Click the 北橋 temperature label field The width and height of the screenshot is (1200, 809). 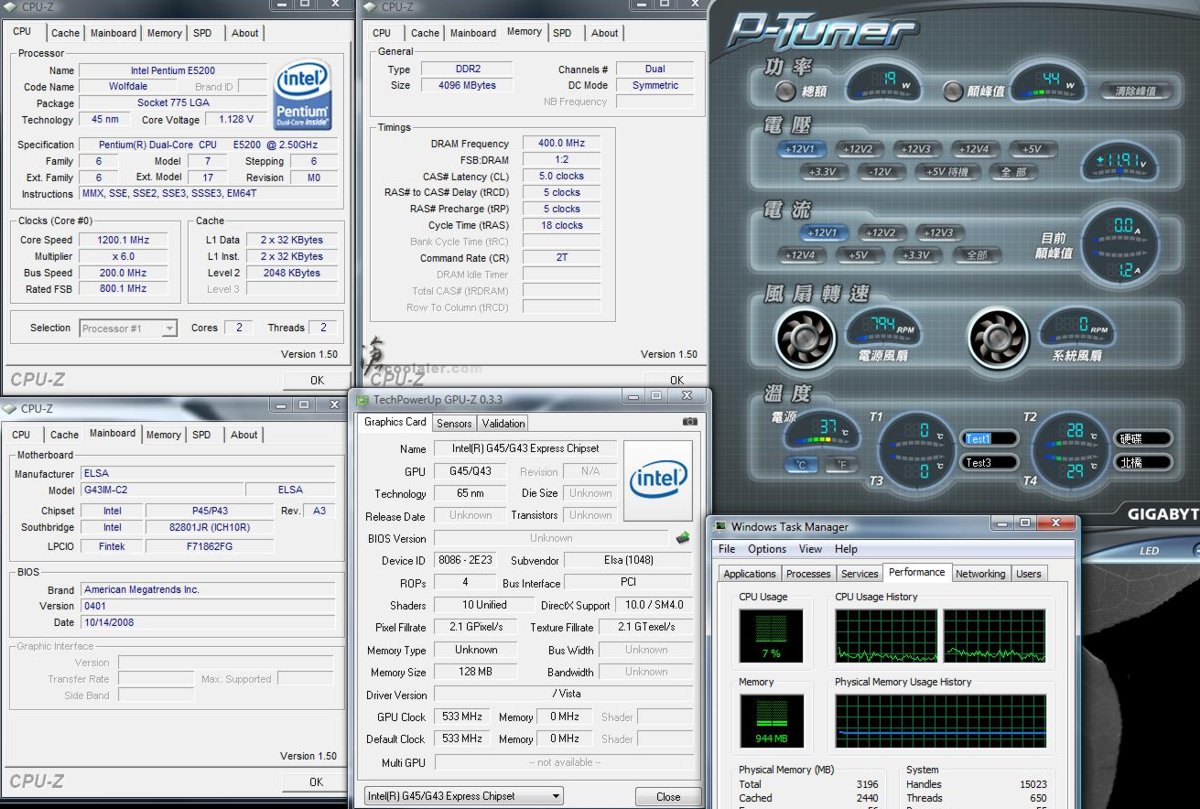(1143, 463)
